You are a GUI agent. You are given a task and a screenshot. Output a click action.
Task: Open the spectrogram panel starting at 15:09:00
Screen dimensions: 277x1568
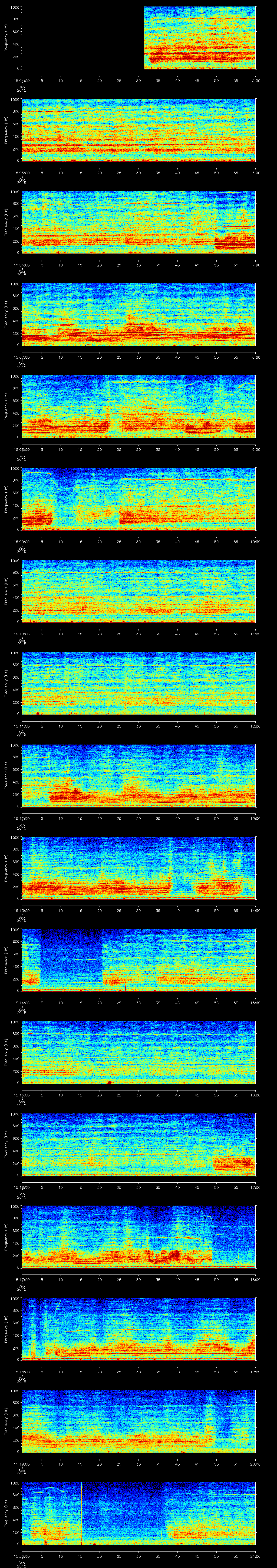click(139, 499)
